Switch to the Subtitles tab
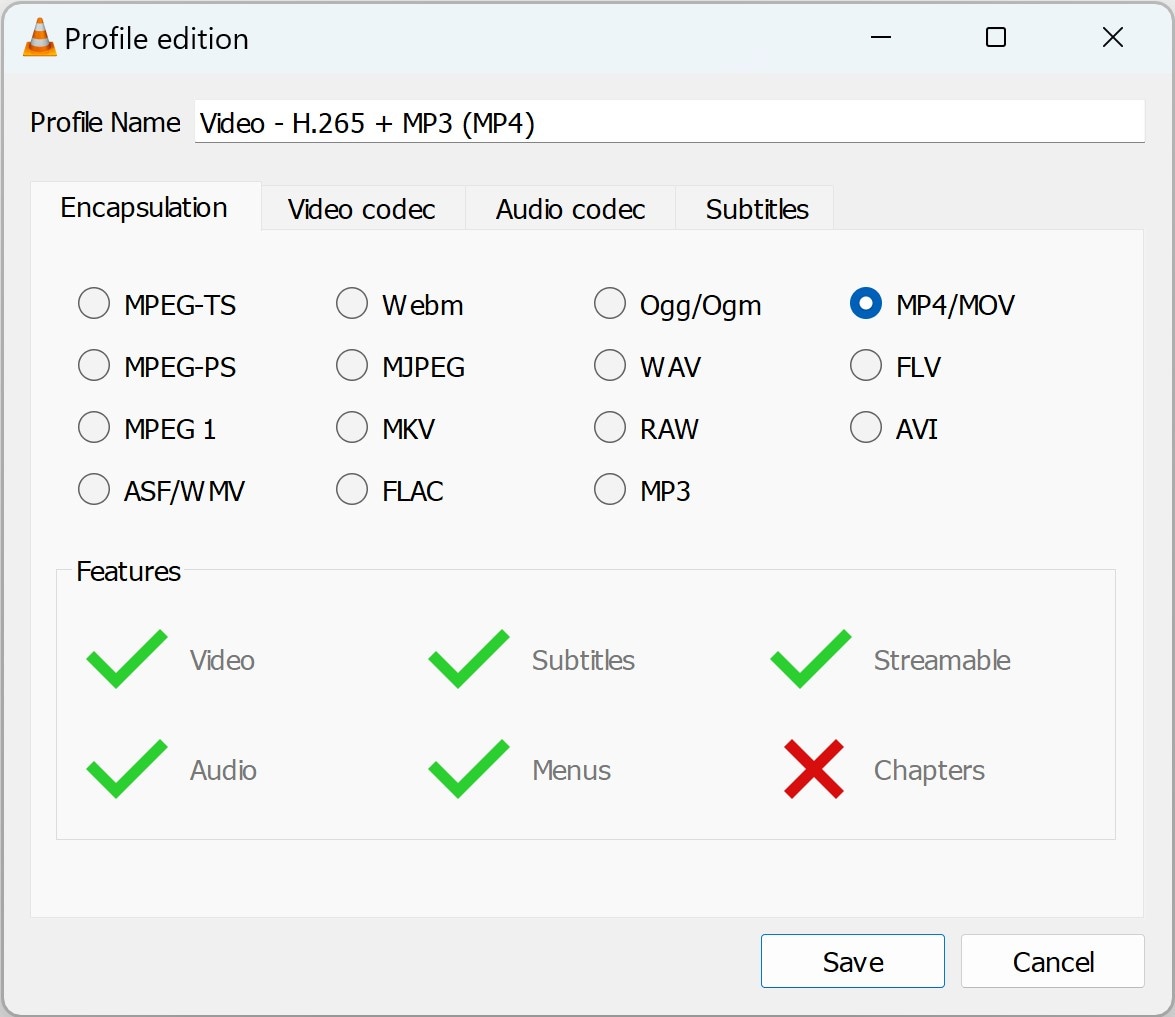This screenshot has height=1017, width=1175. [x=756, y=209]
